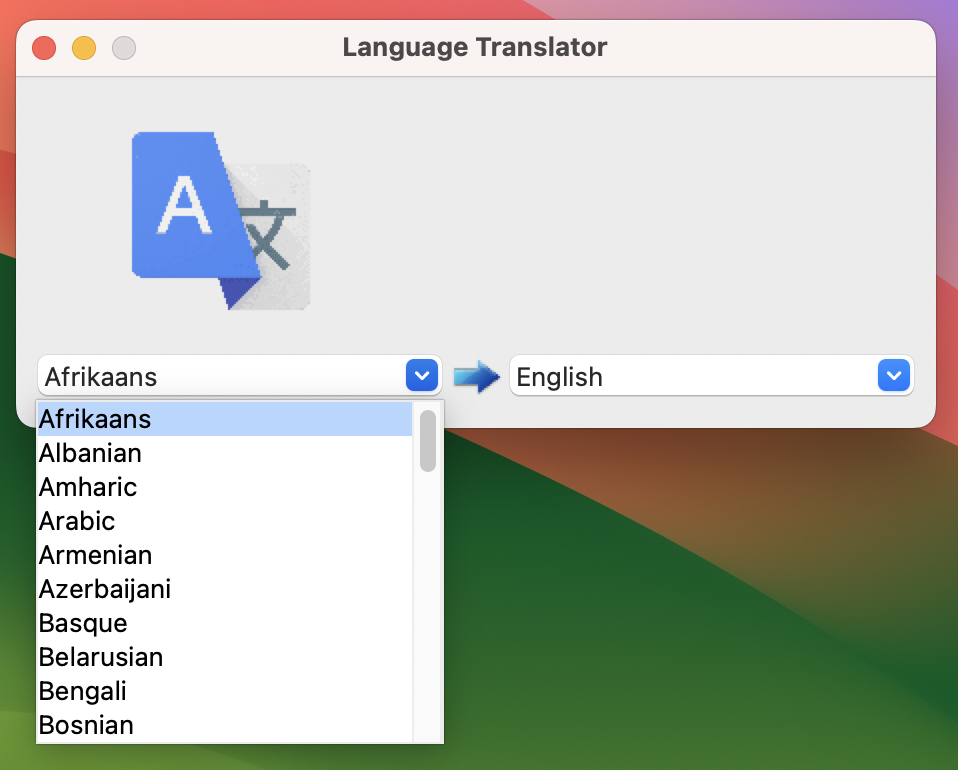Select Albanian in the dropdown list

(225, 453)
